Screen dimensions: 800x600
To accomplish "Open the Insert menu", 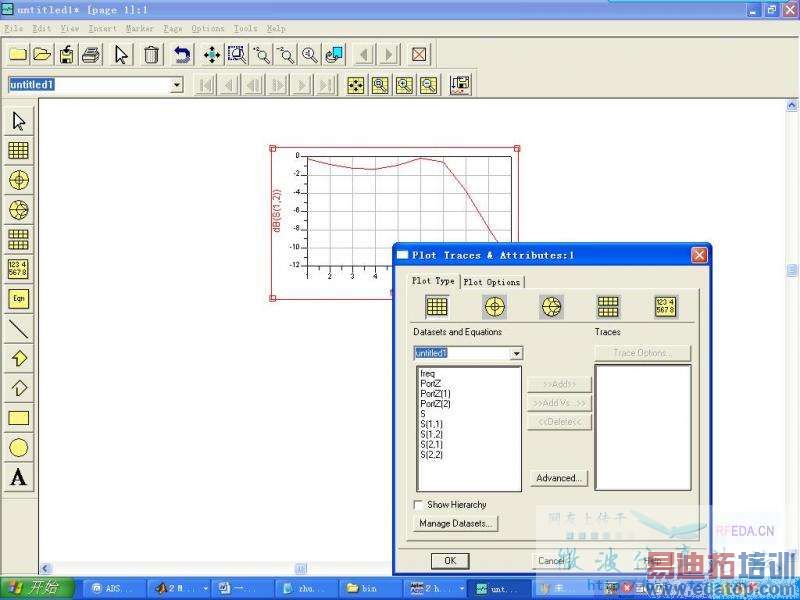I will pos(103,29).
